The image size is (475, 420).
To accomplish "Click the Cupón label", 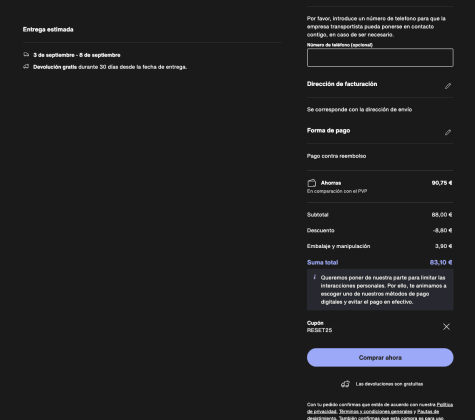I will coord(315,323).
